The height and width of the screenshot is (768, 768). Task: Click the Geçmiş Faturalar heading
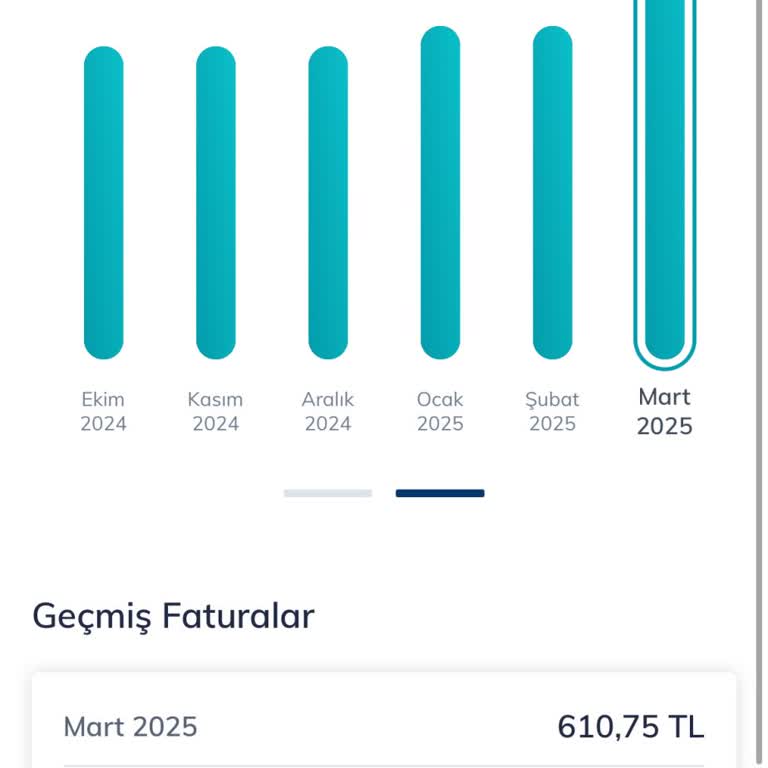tap(173, 616)
